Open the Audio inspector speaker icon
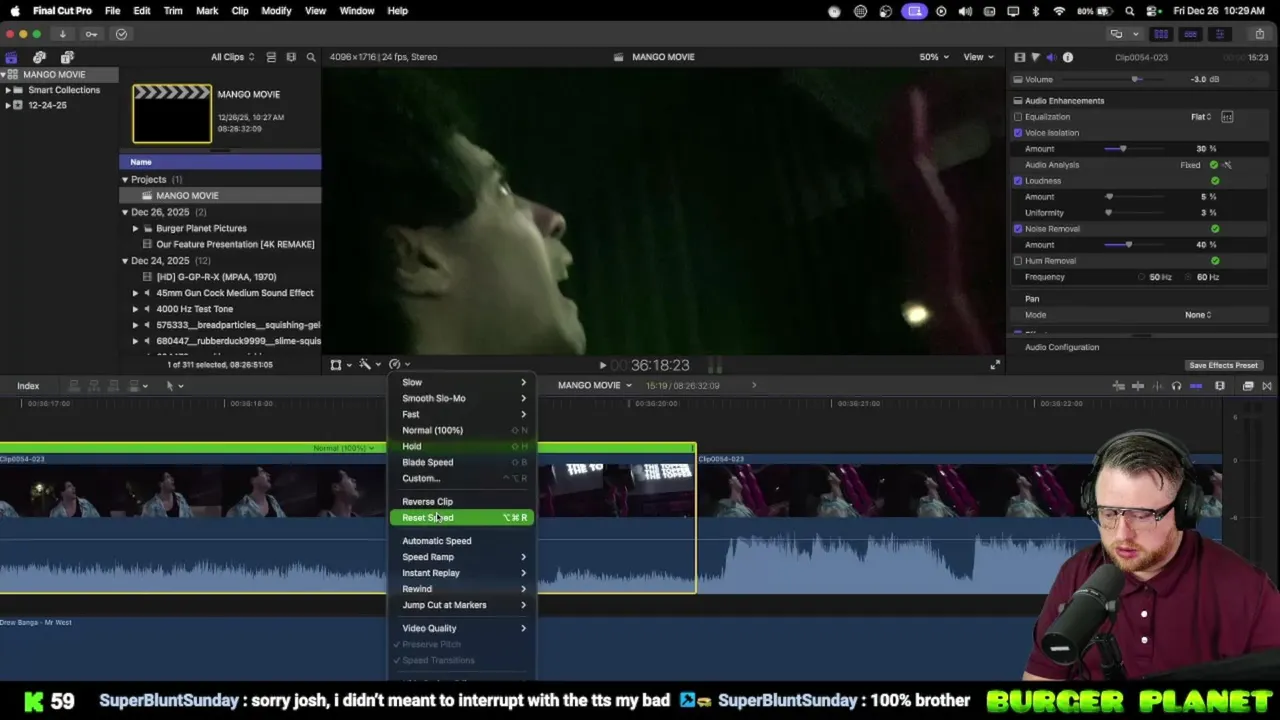1280x720 pixels. coord(1051,58)
